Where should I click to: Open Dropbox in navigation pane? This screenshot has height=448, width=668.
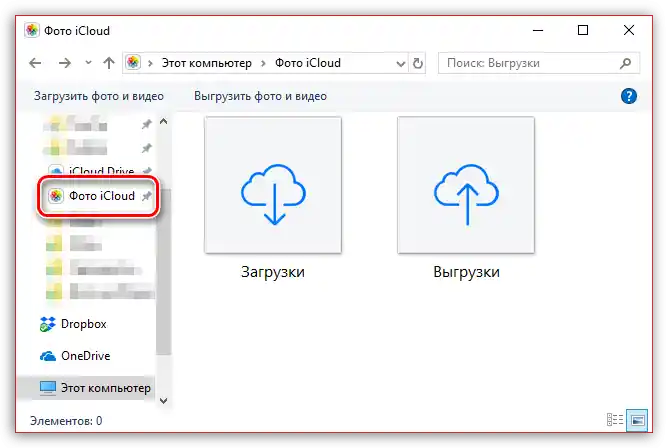click(73, 324)
